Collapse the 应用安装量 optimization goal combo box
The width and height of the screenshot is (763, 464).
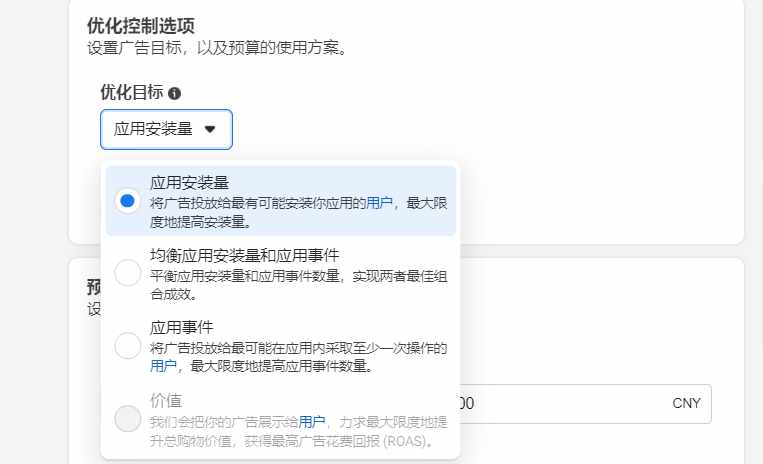166,129
